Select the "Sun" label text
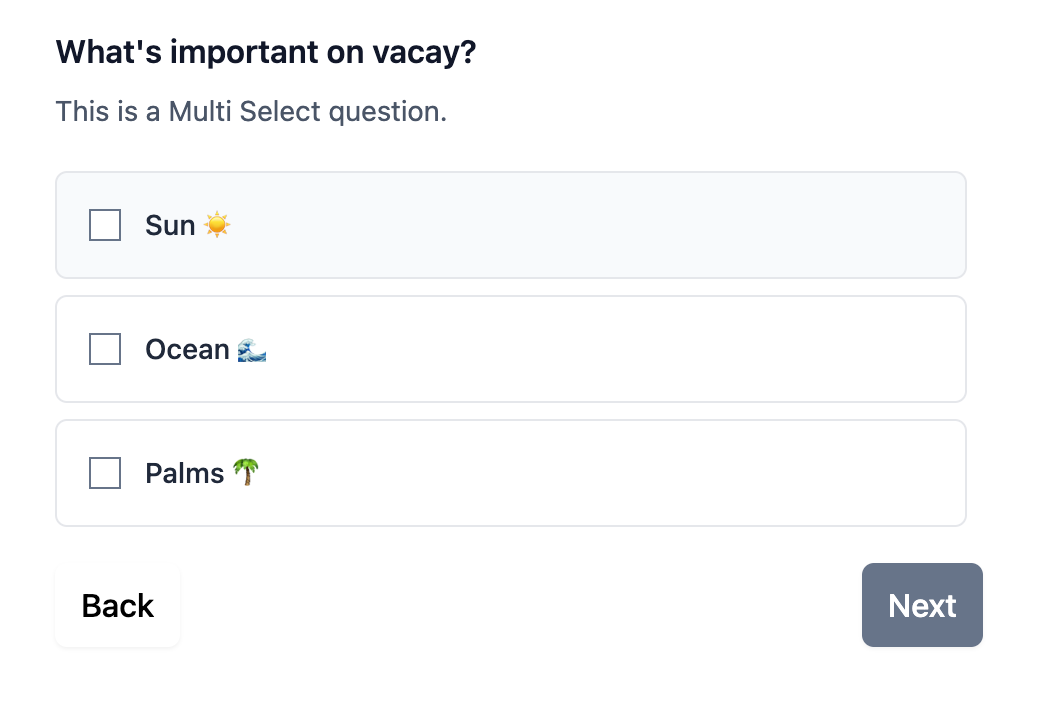Screen dimensions: 1042x720 point(170,225)
